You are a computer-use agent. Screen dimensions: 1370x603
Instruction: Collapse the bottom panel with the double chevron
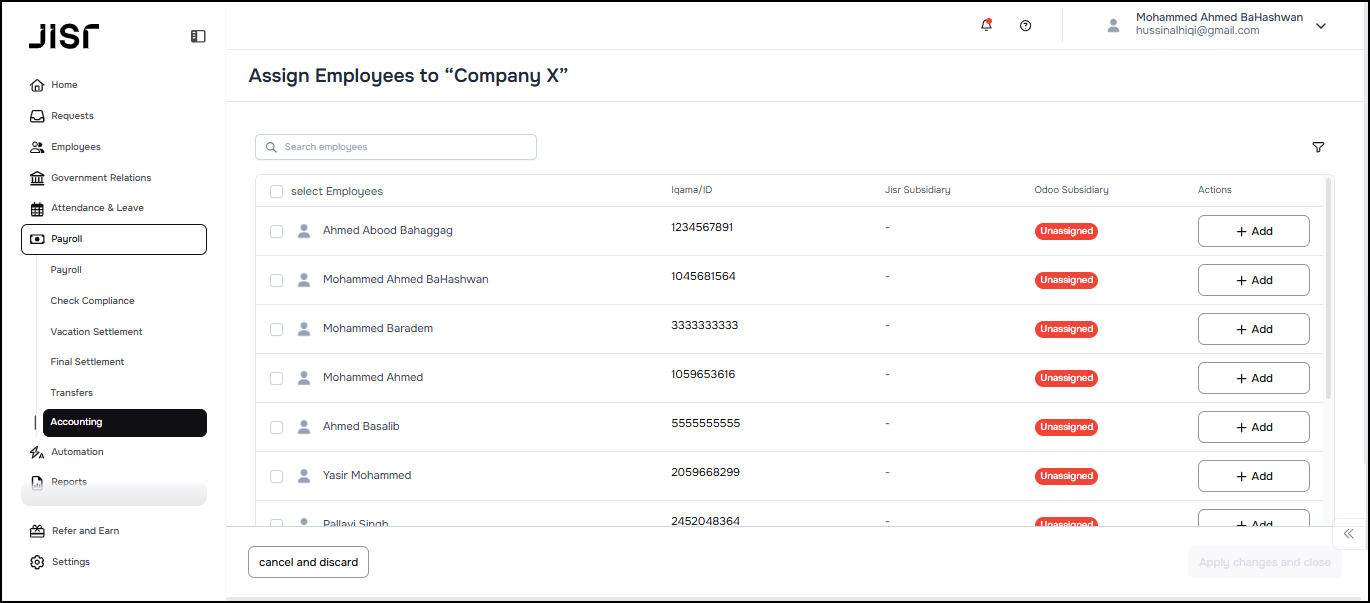[x=1348, y=534]
